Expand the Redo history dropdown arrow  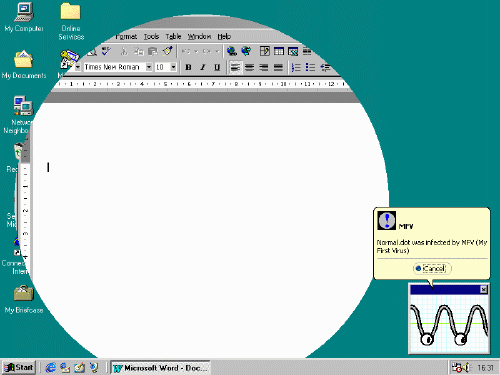coord(217,51)
